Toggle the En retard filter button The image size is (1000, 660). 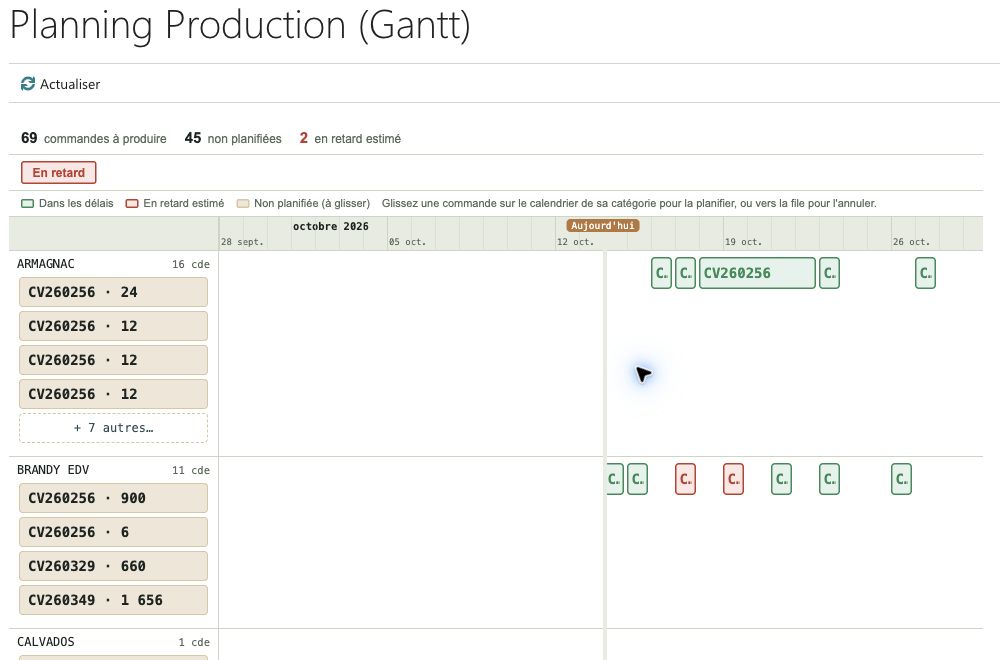59,173
